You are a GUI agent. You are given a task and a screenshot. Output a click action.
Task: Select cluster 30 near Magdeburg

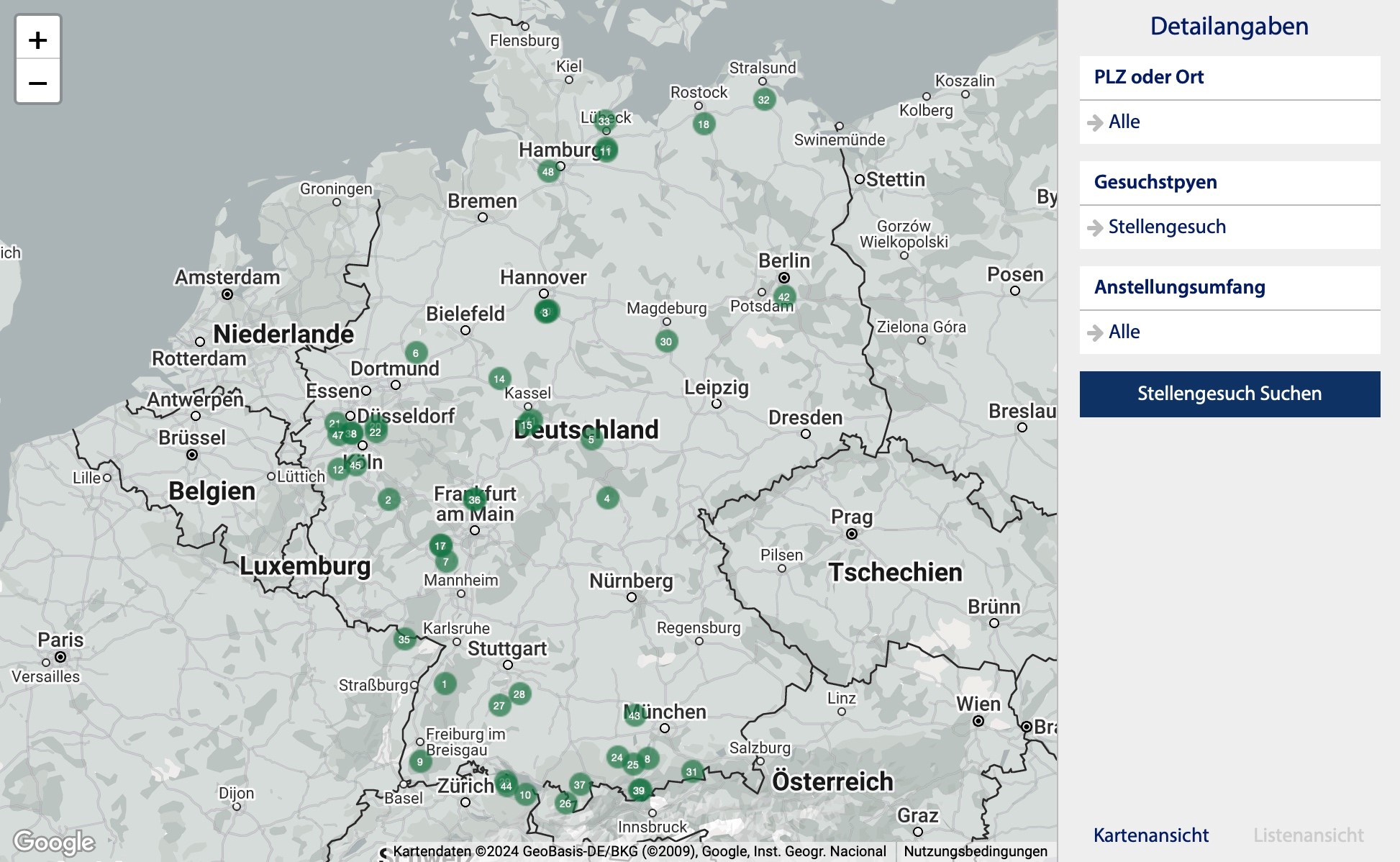click(x=665, y=340)
